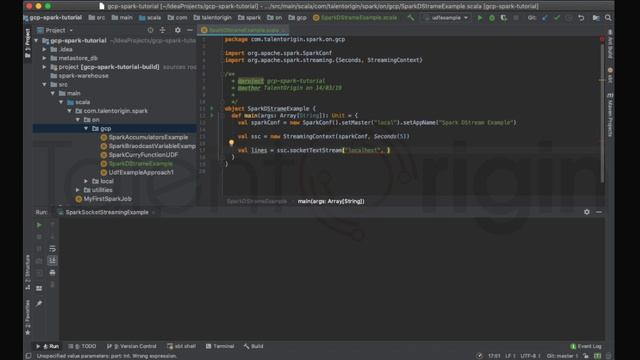Viewport: 640px width, 360px height.
Task: Toggle scroll to end in Run console
Action: click(x=52, y=260)
